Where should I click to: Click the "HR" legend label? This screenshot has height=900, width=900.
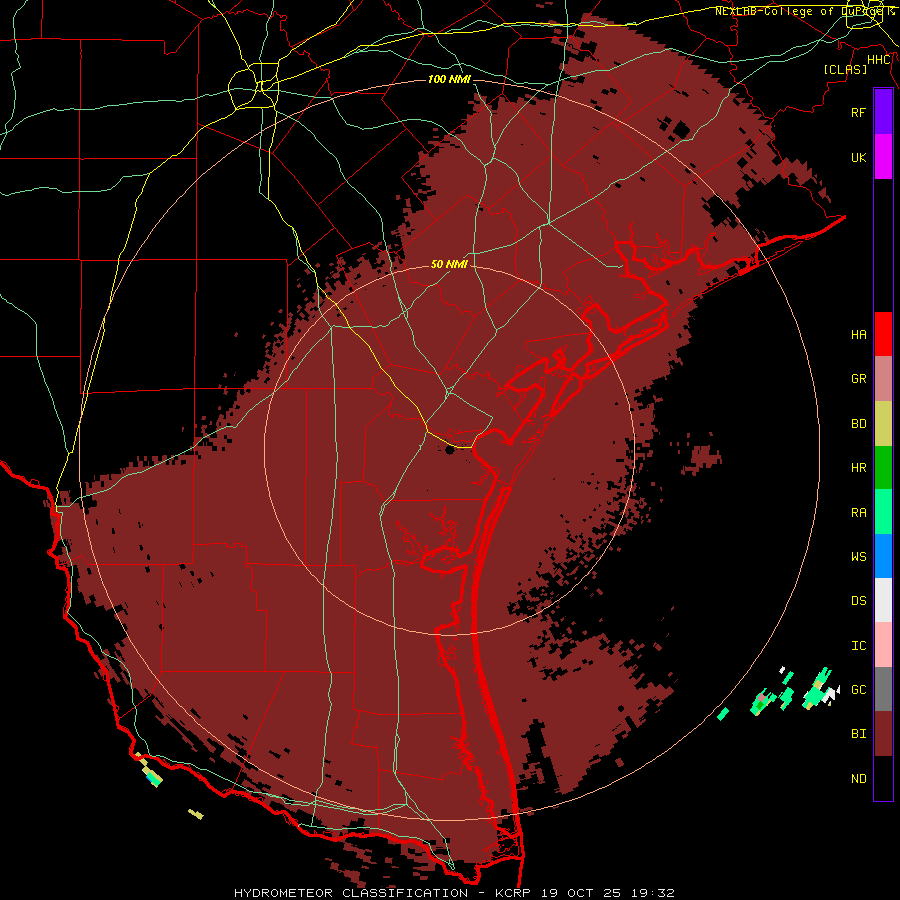[x=858, y=468]
